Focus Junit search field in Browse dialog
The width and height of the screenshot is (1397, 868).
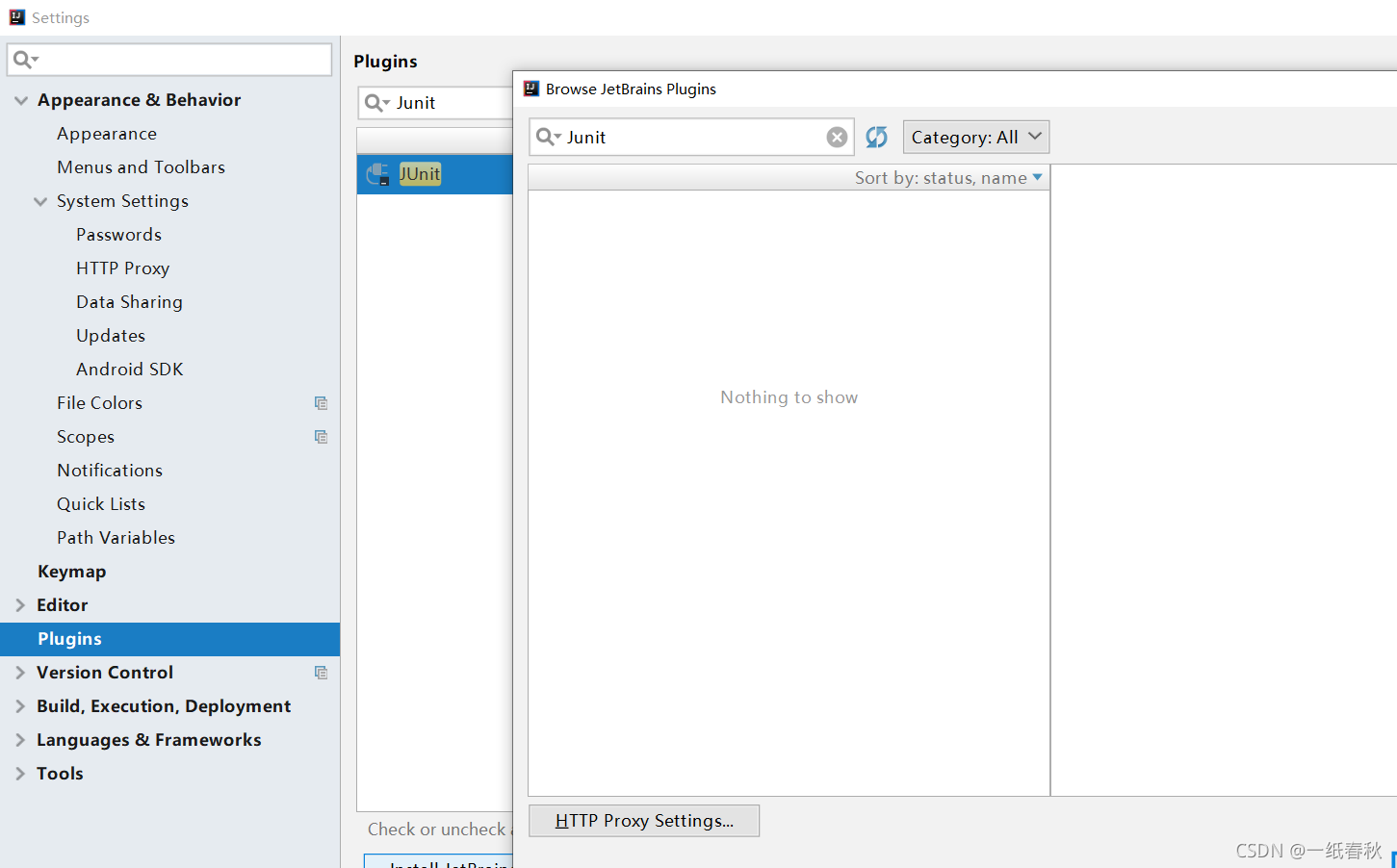tap(691, 137)
